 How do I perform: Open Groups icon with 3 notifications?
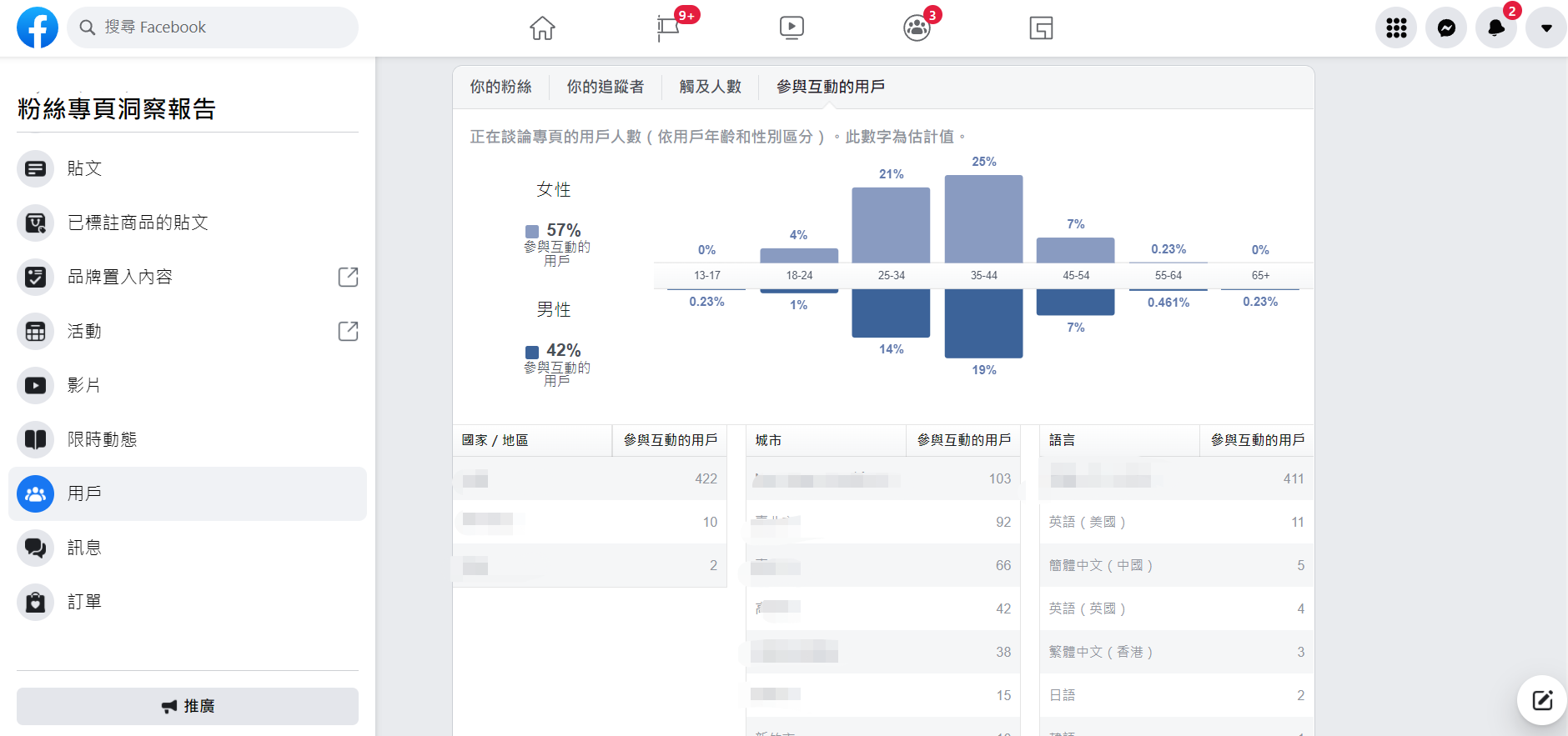tap(917, 28)
